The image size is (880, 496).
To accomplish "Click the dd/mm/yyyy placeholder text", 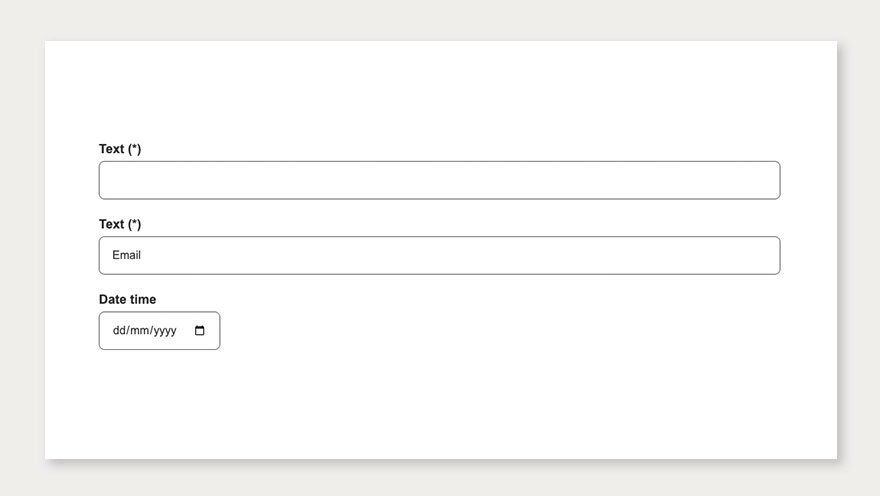I will tap(144, 331).
